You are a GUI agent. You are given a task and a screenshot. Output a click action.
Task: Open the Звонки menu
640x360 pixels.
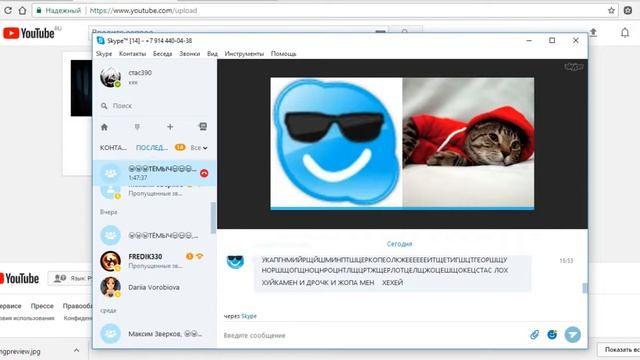pyautogui.click(x=189, y=53)
